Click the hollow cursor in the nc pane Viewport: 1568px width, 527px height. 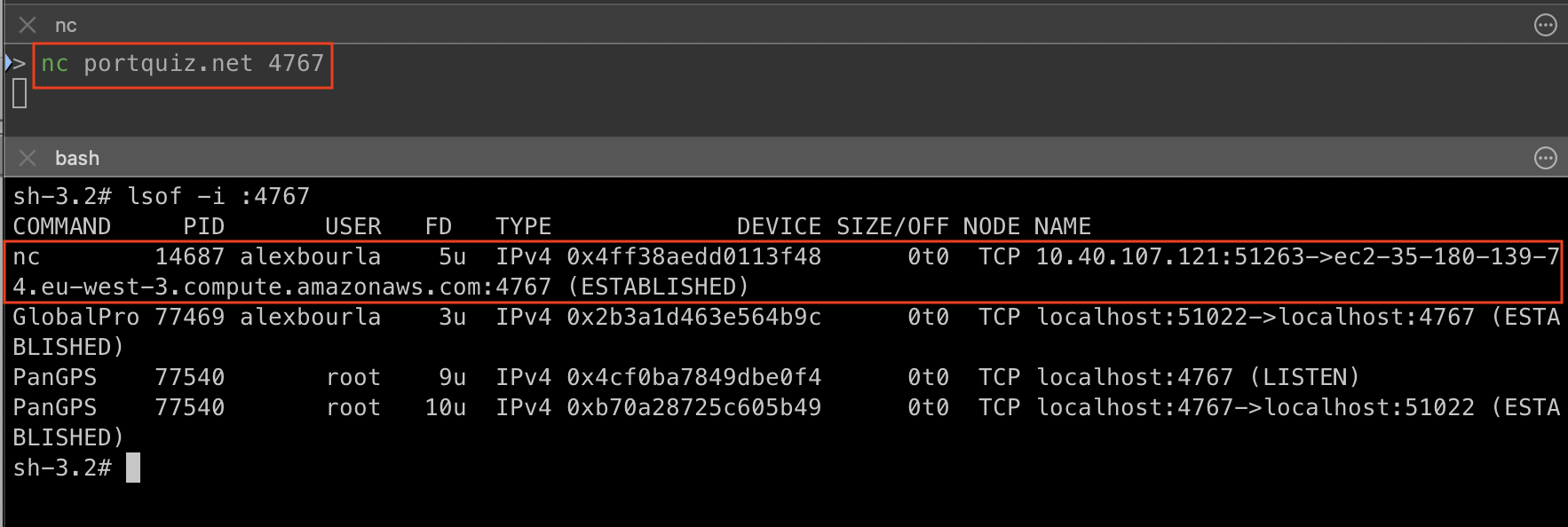tap(20, 93)
